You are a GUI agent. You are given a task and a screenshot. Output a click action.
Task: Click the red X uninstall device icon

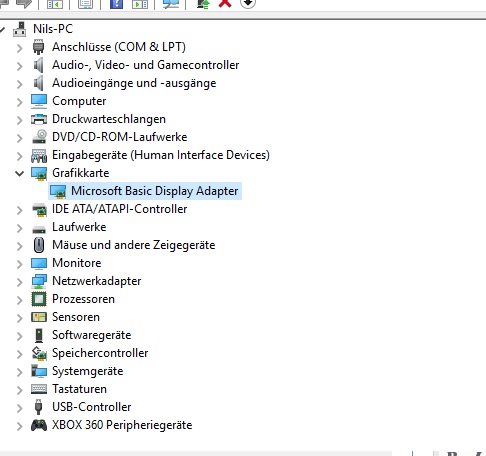coord(225,3)
